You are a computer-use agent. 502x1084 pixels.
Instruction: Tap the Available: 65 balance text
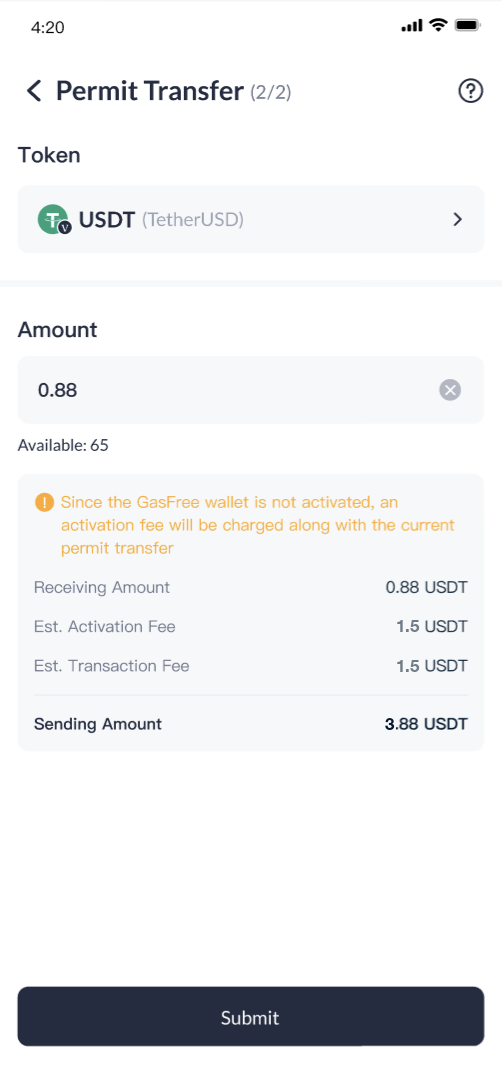click(63, 445)
